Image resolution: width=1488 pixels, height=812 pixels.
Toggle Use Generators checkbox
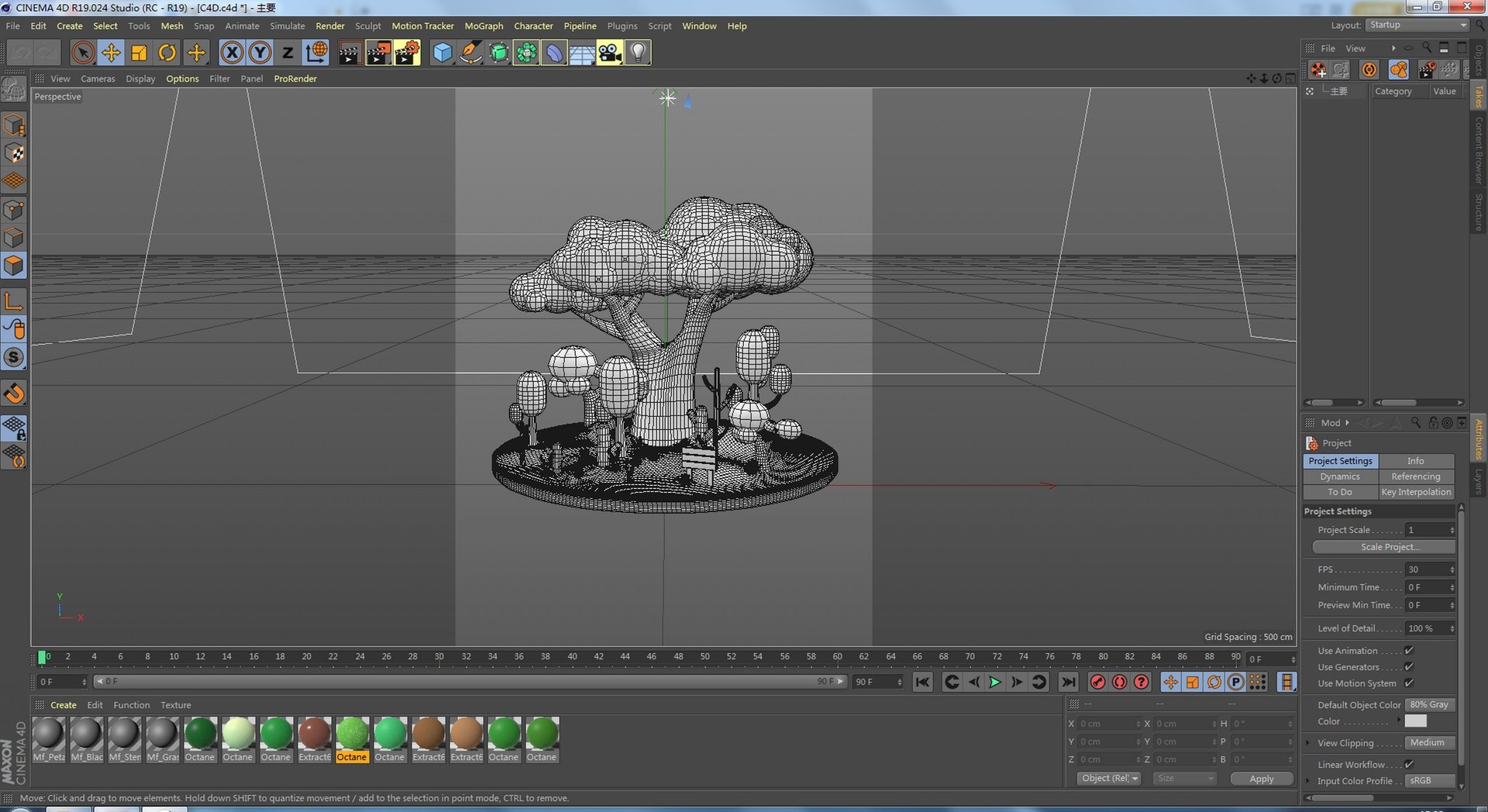coord(1409,667)
